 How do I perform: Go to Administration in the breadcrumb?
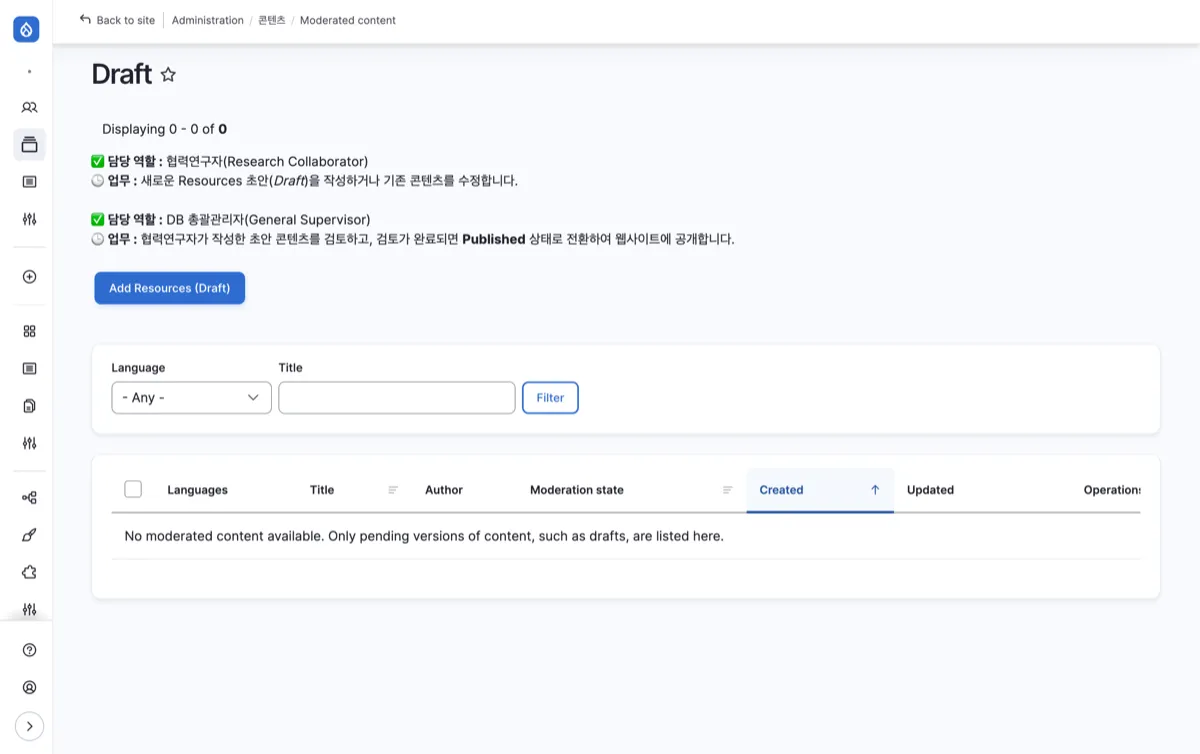[207, 20]
